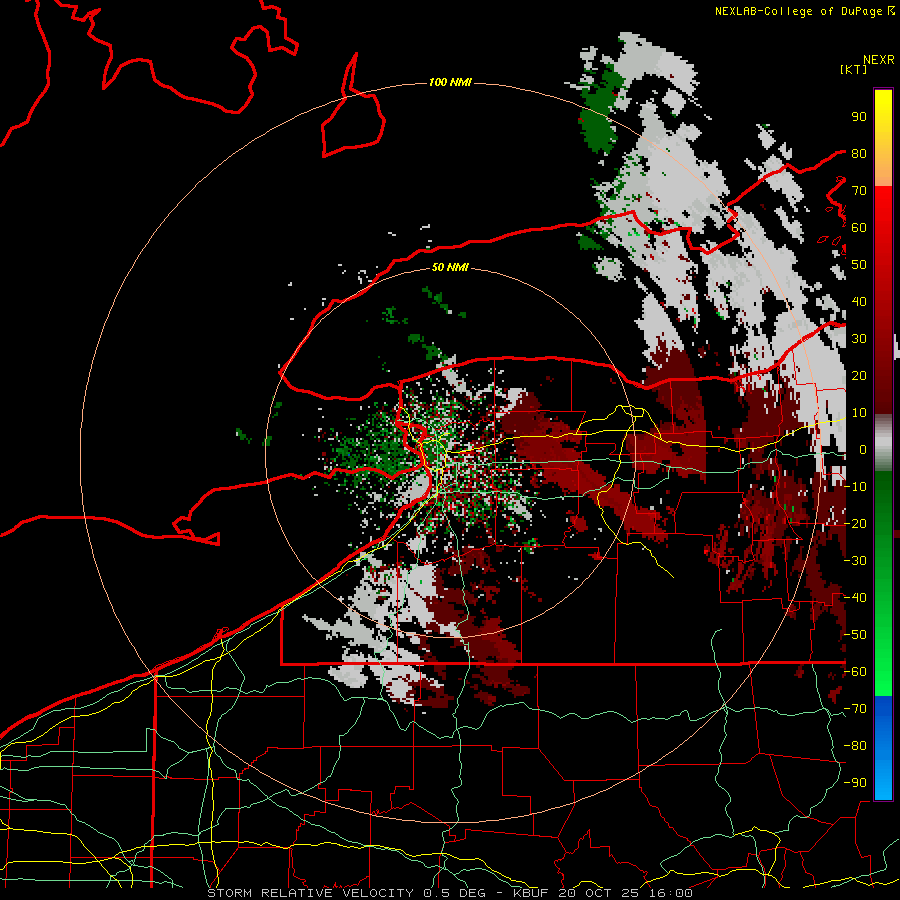Click the 70 value on the velocity scale
This screenshot has height=900, width=900.
[x=859, y=191]
